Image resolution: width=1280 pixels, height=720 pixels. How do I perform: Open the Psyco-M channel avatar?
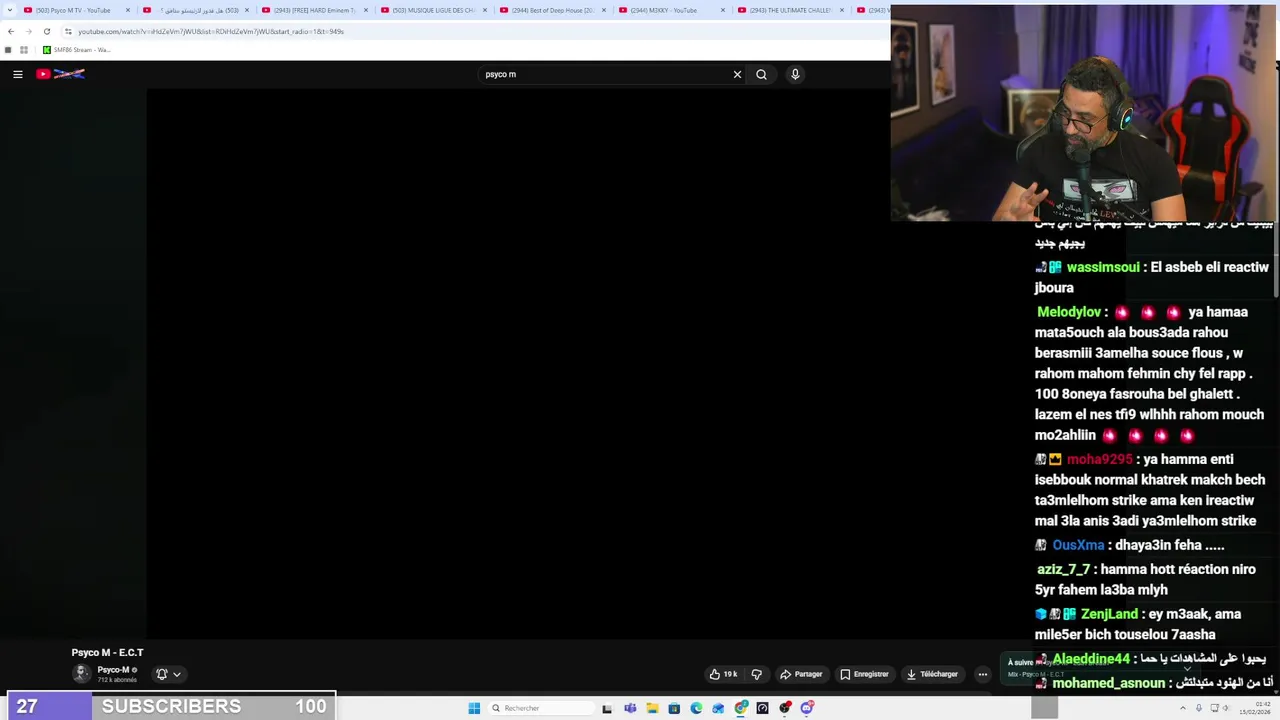(82, 673)
